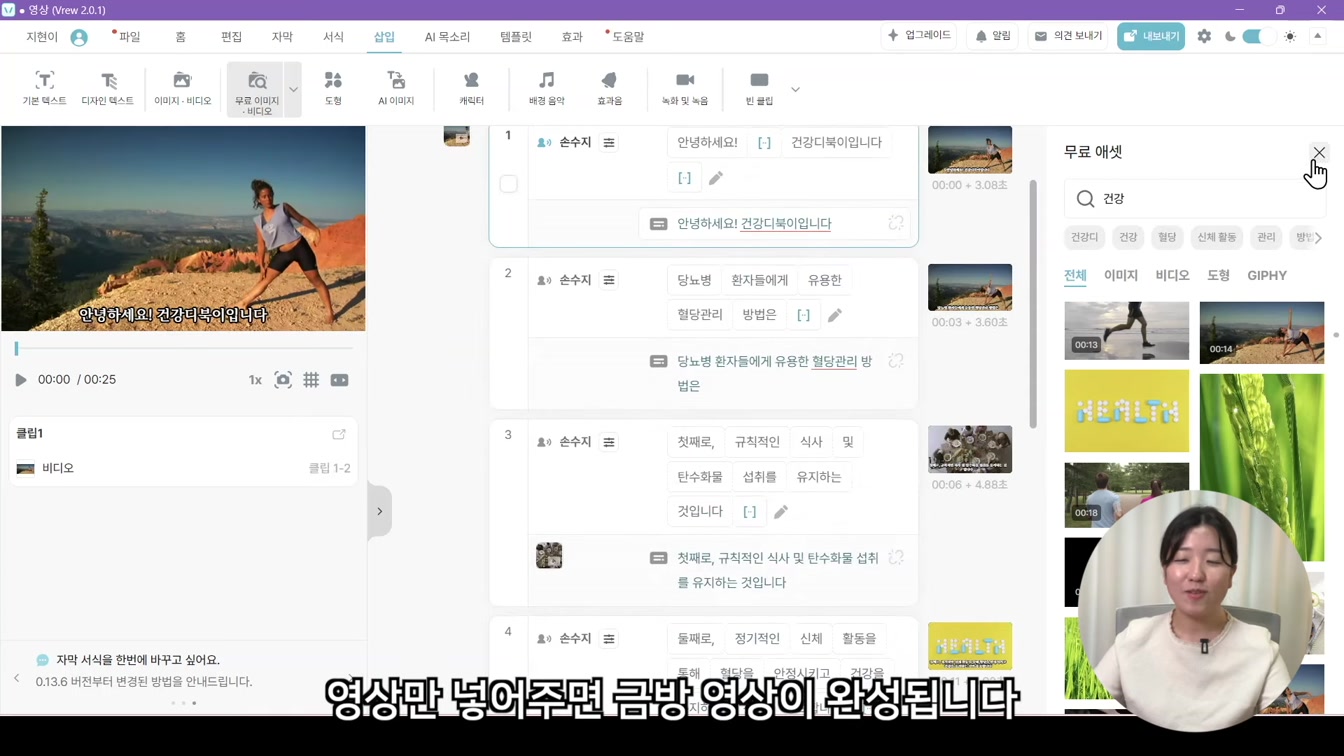Screen dimensions: 1344x756
Task: Edit clip 3 words with pencil icon
Action: pos(781,512)
